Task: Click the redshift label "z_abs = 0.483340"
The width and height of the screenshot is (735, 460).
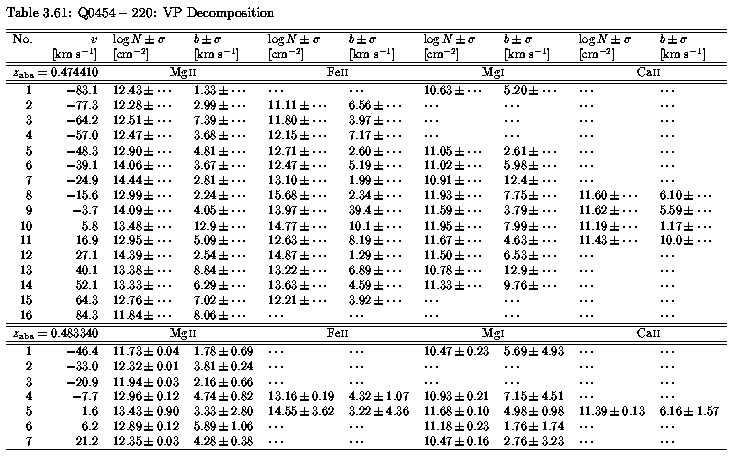Action: click(55, 334)
